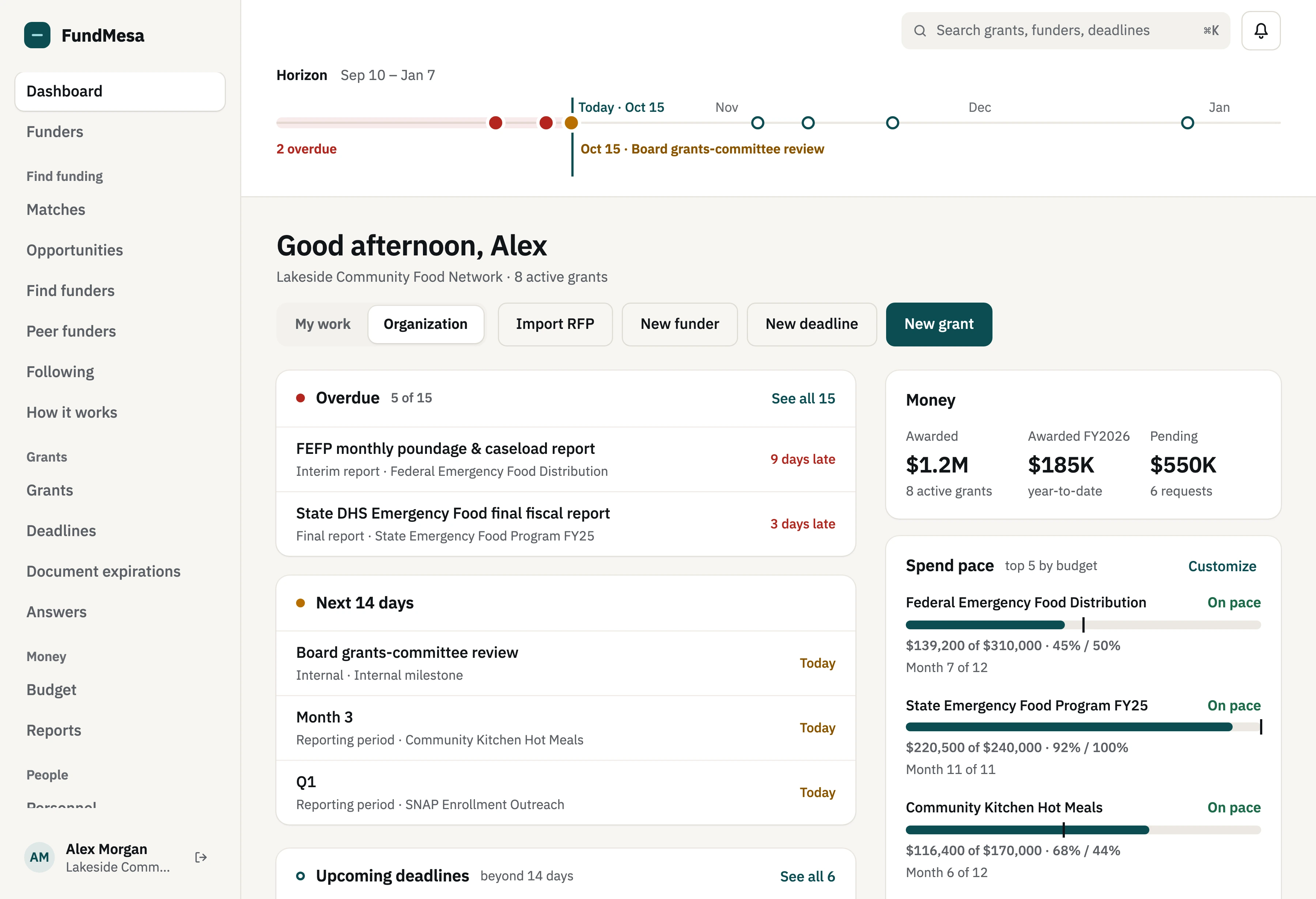Click the 2 overdue label under Horizon
The height and width of the screenshot is (899, 1316).
click(x=306, y=149)
